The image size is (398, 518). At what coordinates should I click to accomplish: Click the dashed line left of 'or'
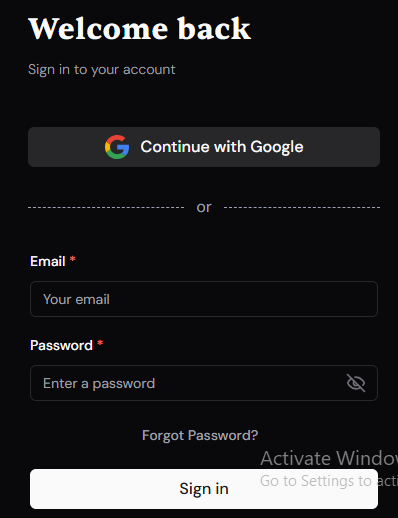pos(106,207)
